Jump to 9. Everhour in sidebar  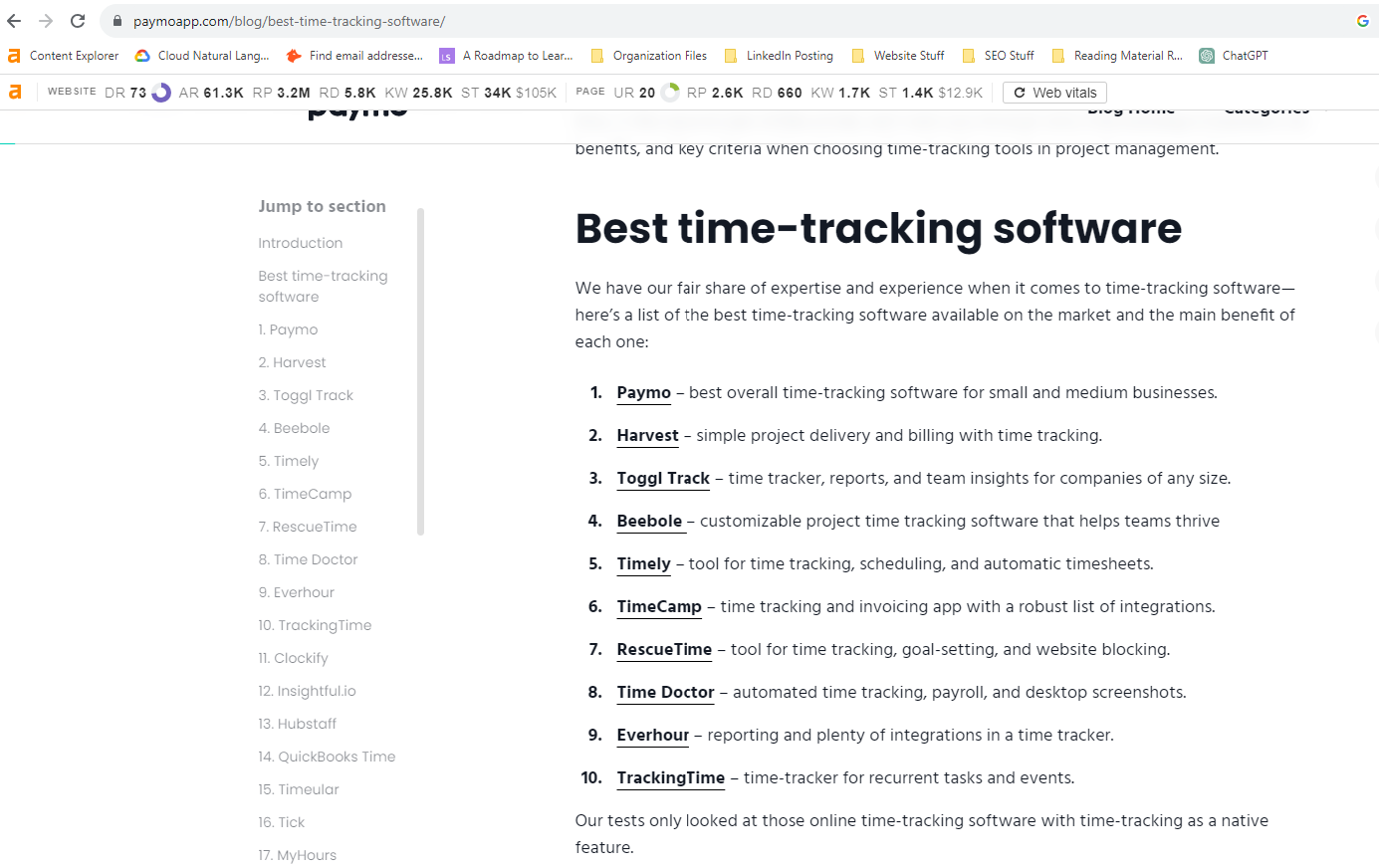[296, 592]
